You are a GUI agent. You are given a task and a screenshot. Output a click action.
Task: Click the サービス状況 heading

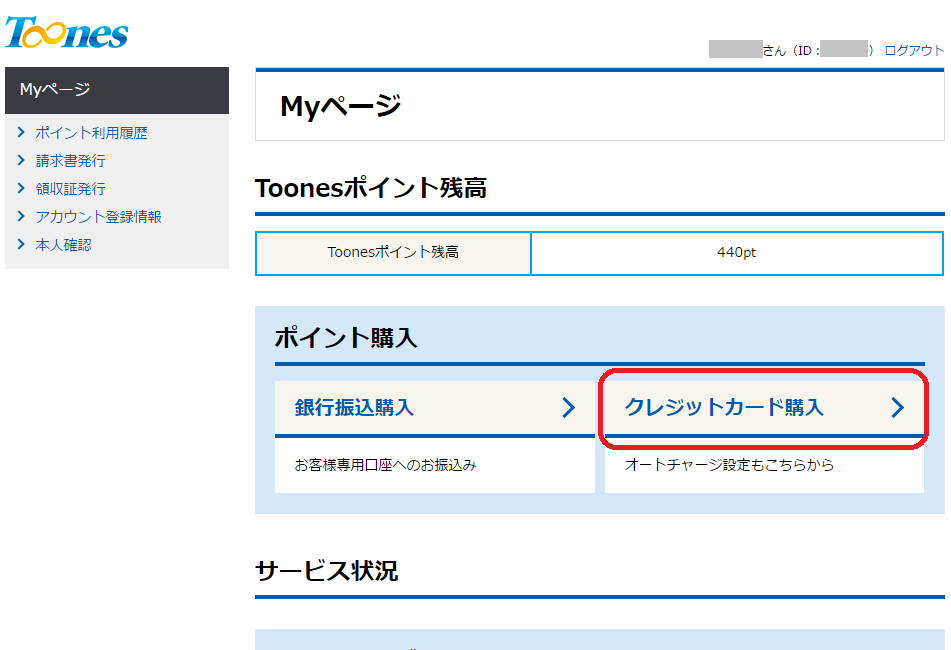point(326,571)
